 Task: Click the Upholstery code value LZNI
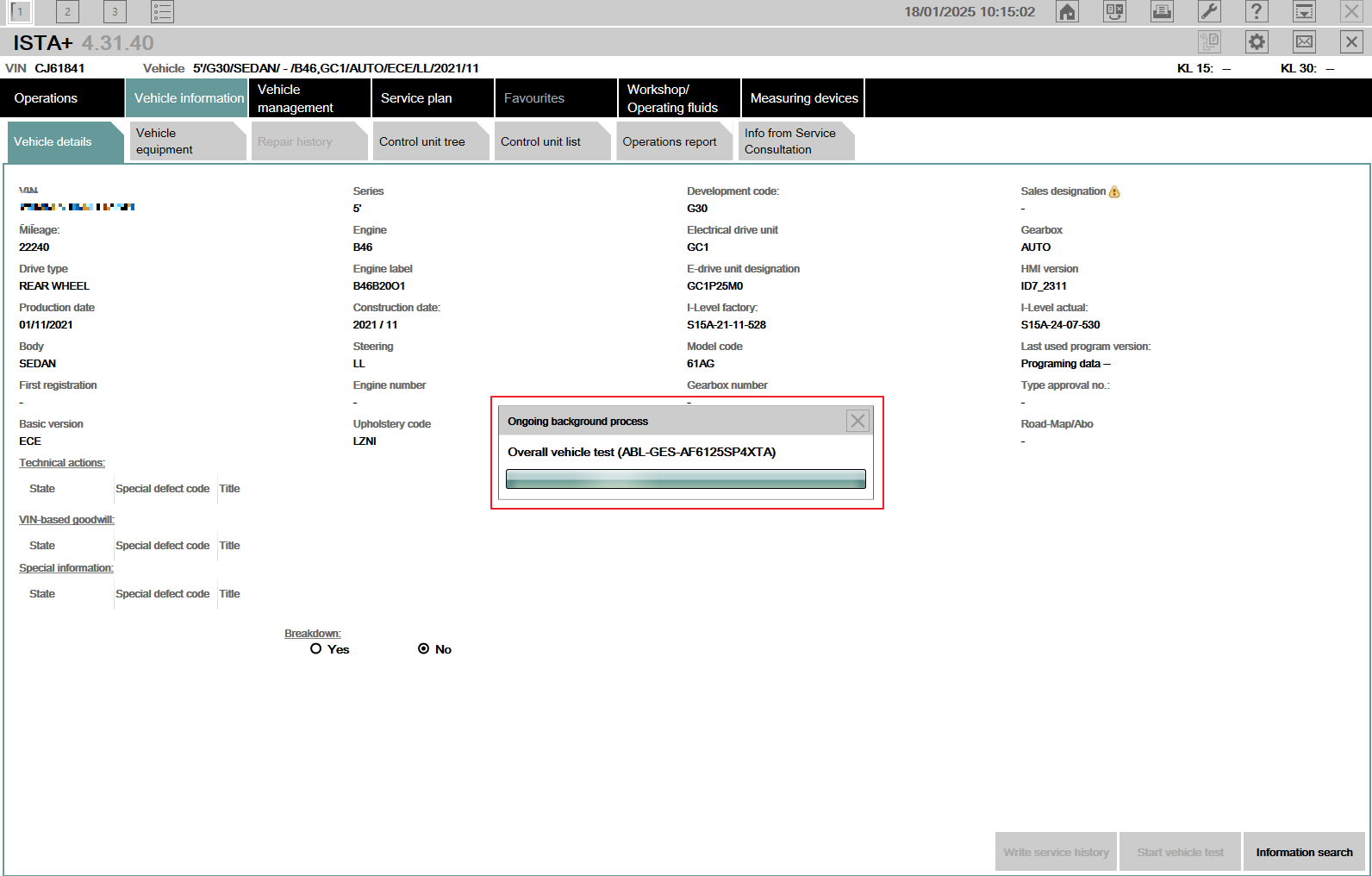(x=365, y=441)
